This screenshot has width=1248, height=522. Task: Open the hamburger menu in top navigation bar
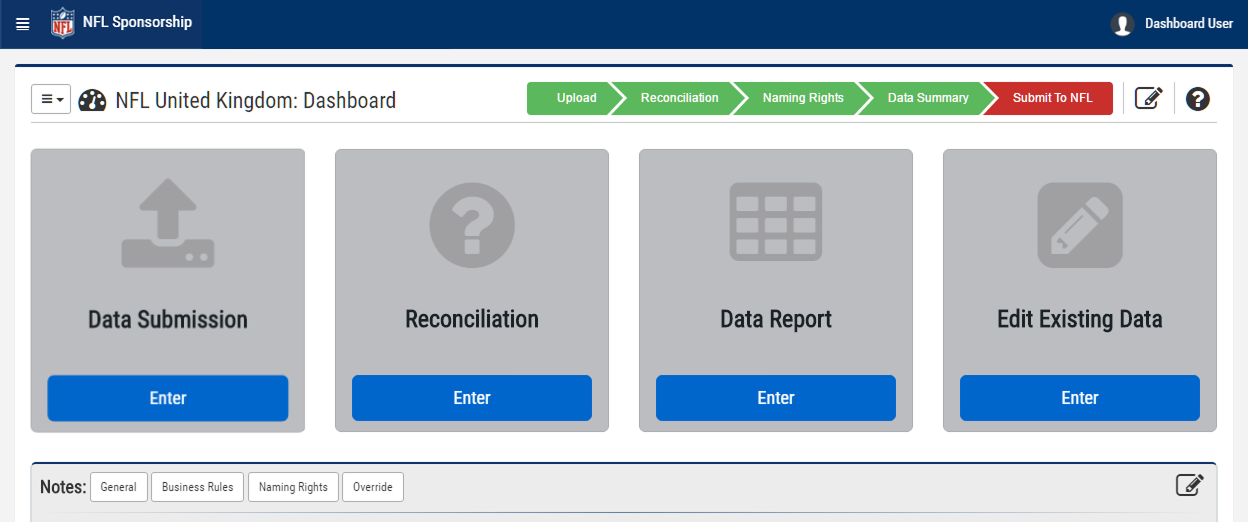click(23, 24)
